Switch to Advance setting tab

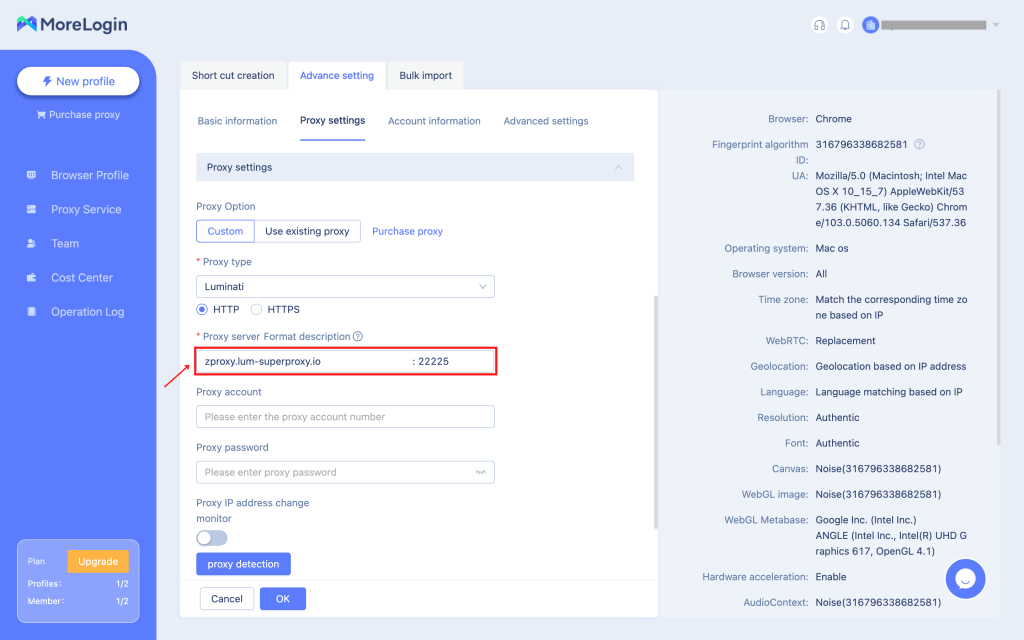pyautogui.click(x=337, y=76)
